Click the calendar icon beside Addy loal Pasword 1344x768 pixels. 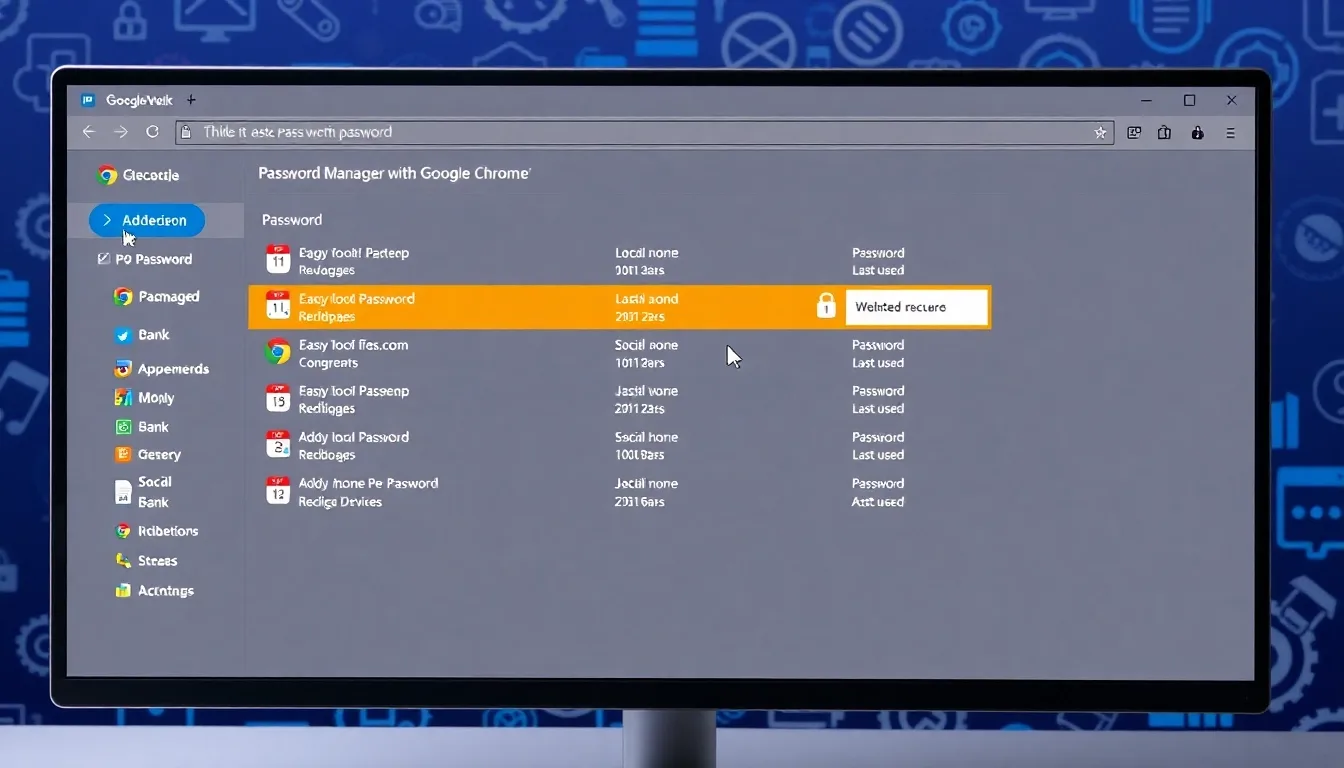278,444
